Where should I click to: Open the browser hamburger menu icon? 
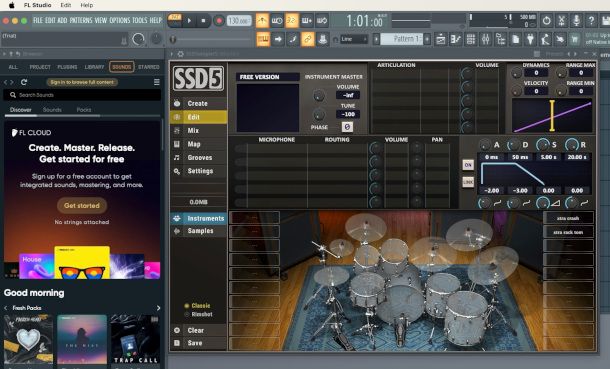157,82
